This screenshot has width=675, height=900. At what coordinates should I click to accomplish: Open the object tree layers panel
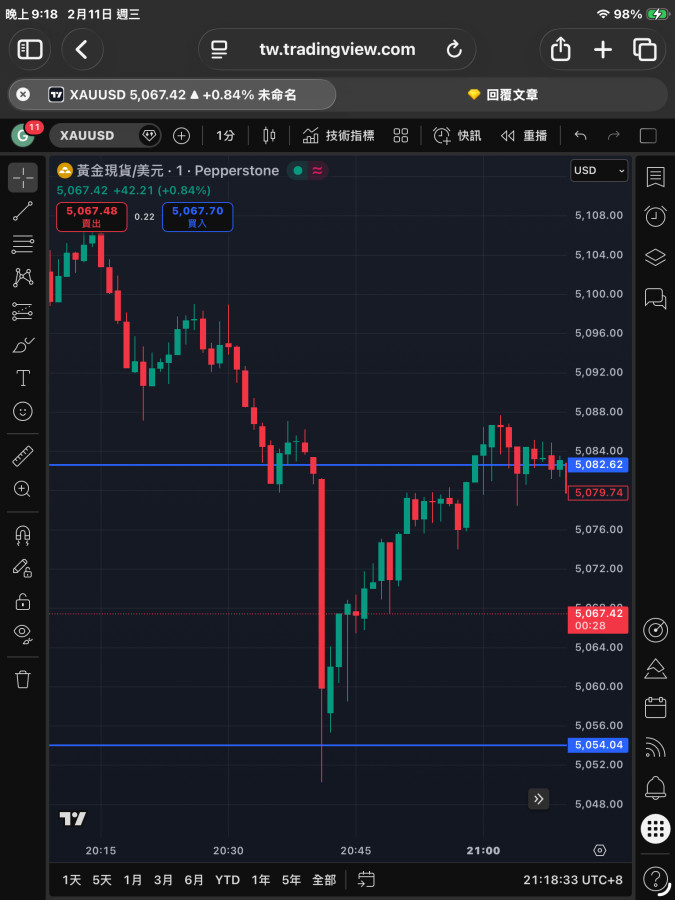point(655,257)
